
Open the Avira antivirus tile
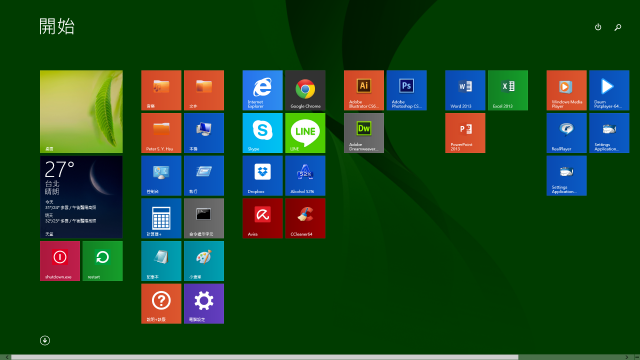(x=262, y=218)
